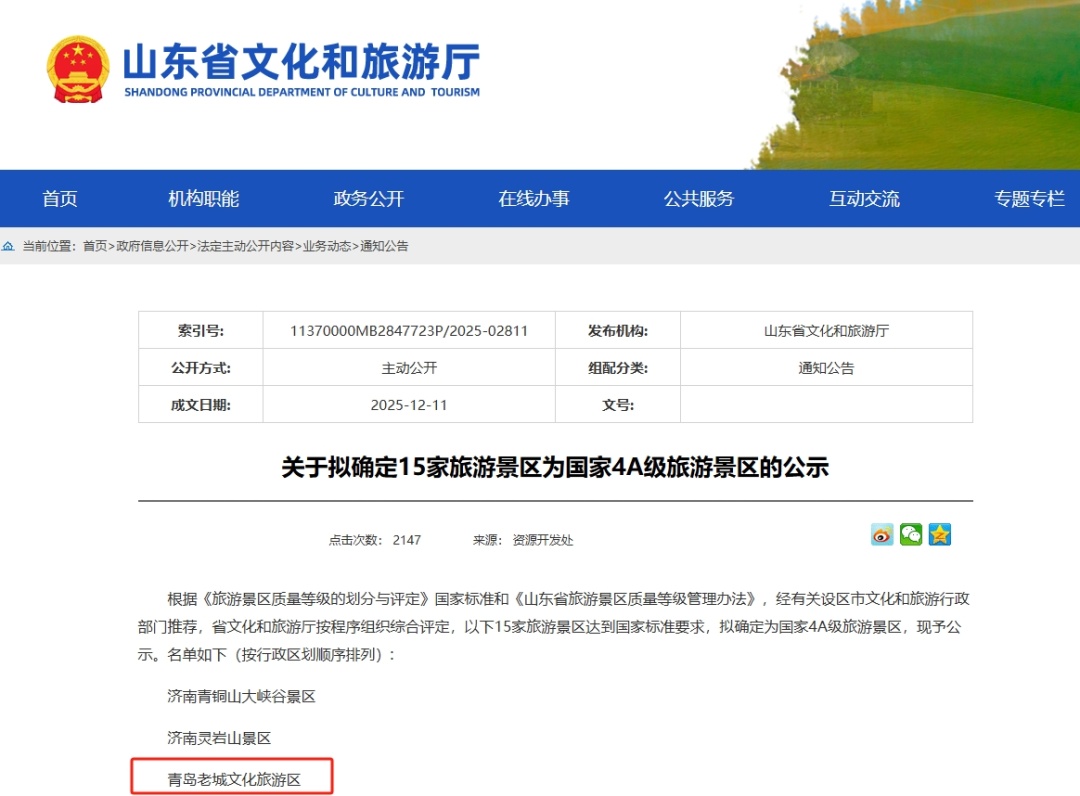Share the article to WeChat
This screenshot has width=1080, height=796.
[x=911, y=535]
